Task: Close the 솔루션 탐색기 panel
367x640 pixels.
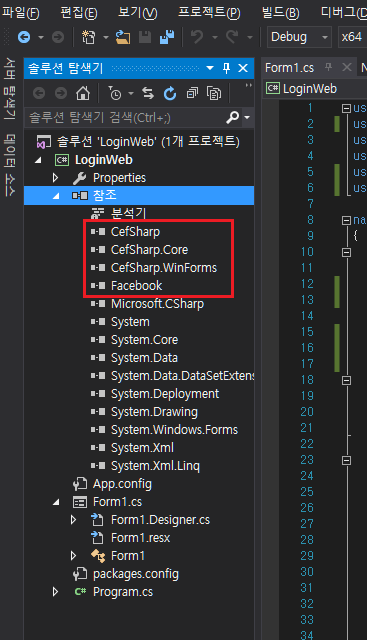Action: coord(243,68)
